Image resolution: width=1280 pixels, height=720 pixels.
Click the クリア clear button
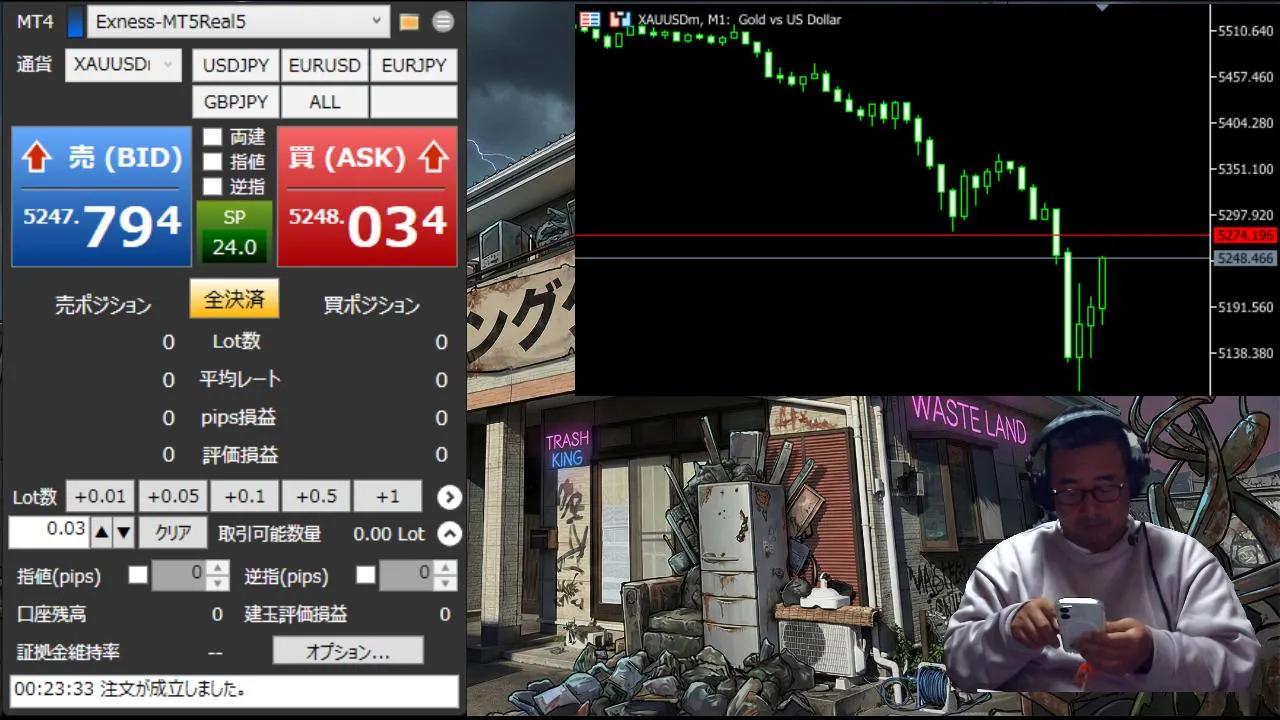coord(173,533)
